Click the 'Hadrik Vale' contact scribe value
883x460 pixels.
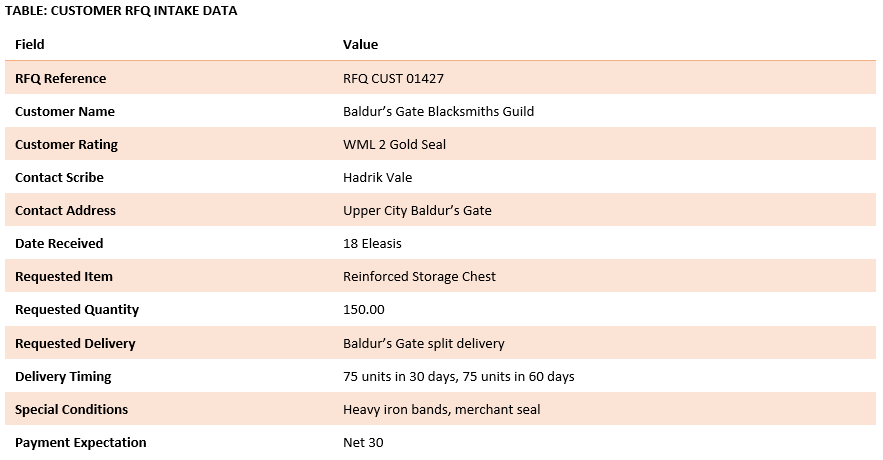(377, 177)
